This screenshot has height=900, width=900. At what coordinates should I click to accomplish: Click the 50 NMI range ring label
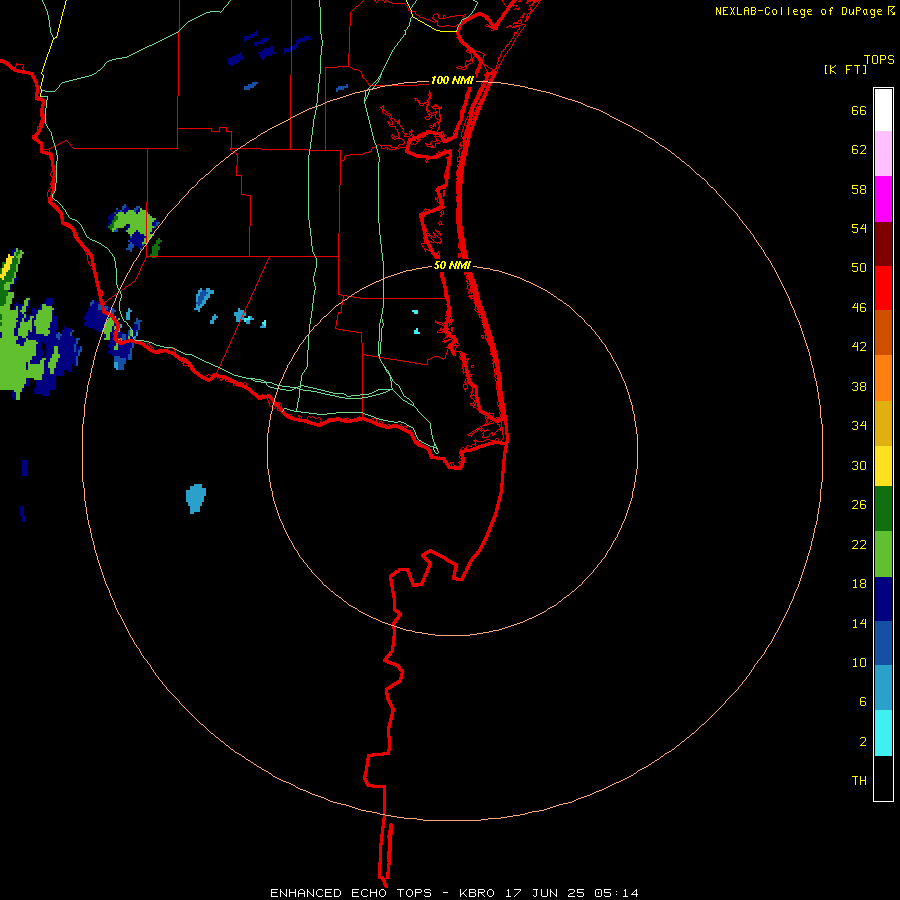click(452, 265)
